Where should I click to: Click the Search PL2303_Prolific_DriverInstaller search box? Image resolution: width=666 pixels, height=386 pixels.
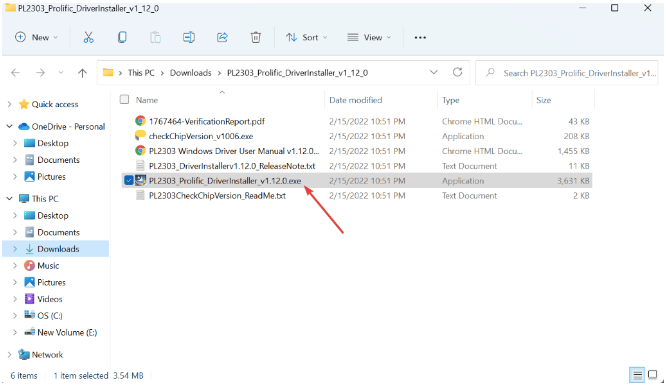pyautogui.click(x=567, y=73)
